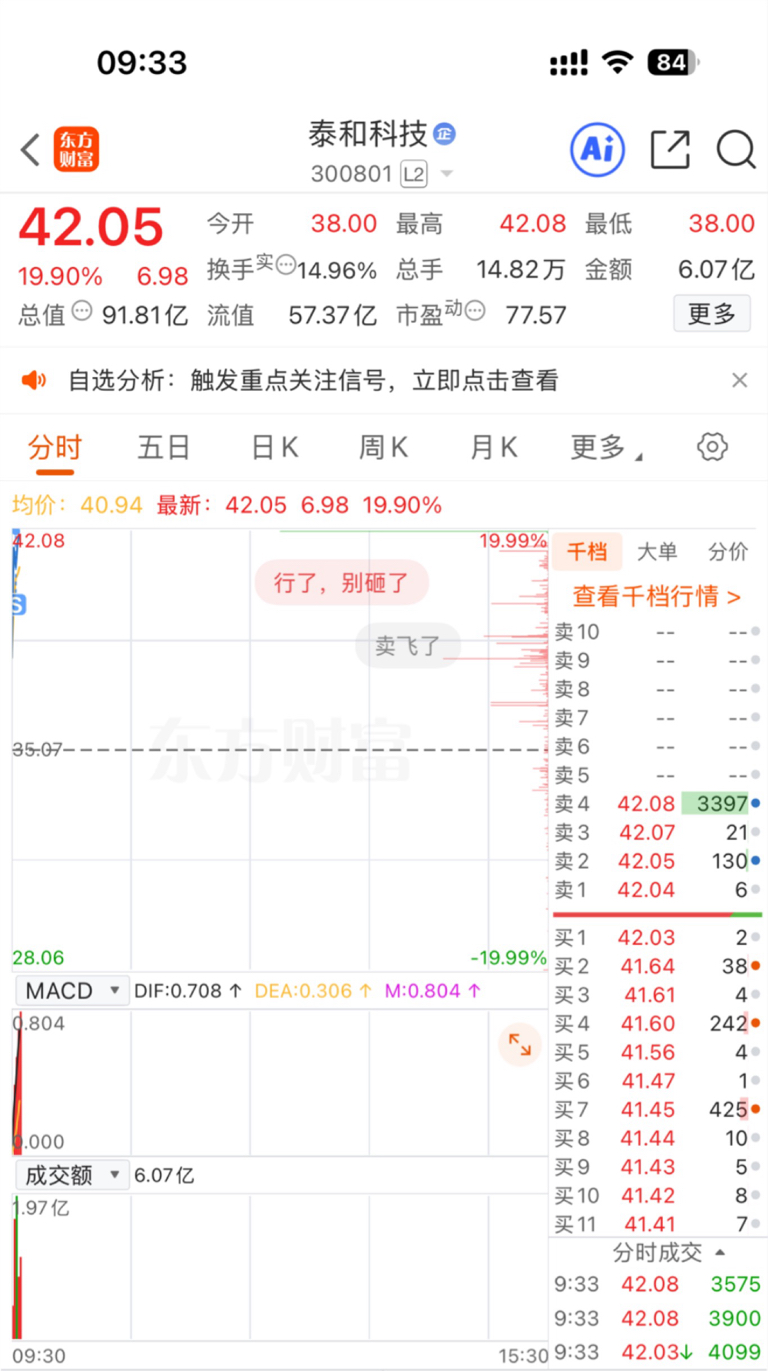
Task: Tap the 均价 40.94 label
Action: (x=78, y=505)
